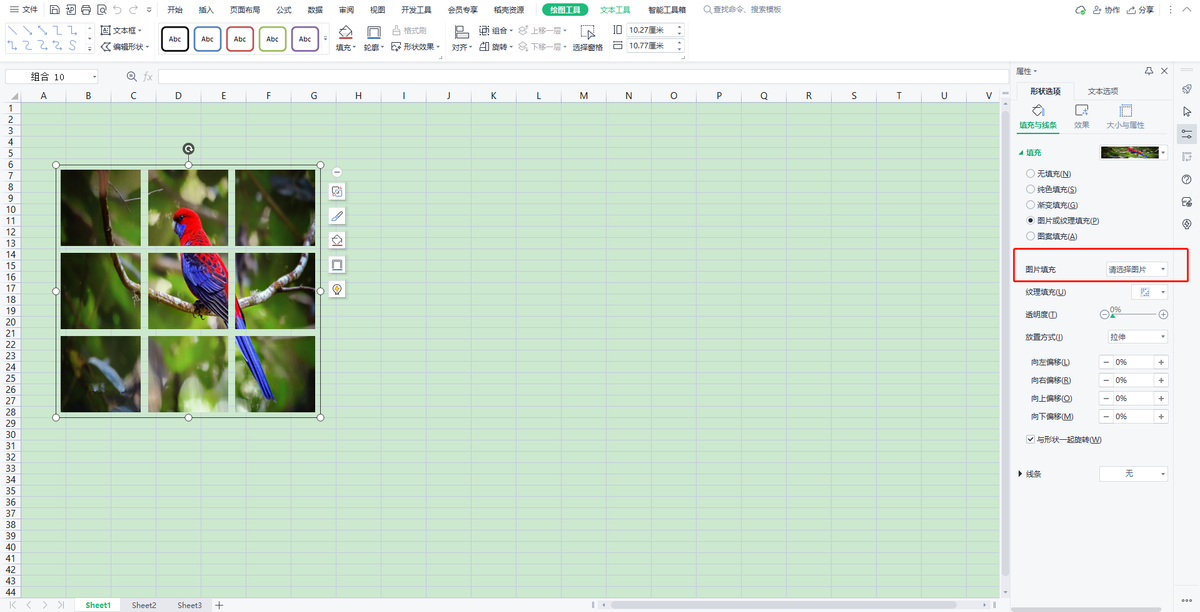The height and width of the screenshot is (612, 1200).
Task: Click the shape border floating icon
Action: 337,264
